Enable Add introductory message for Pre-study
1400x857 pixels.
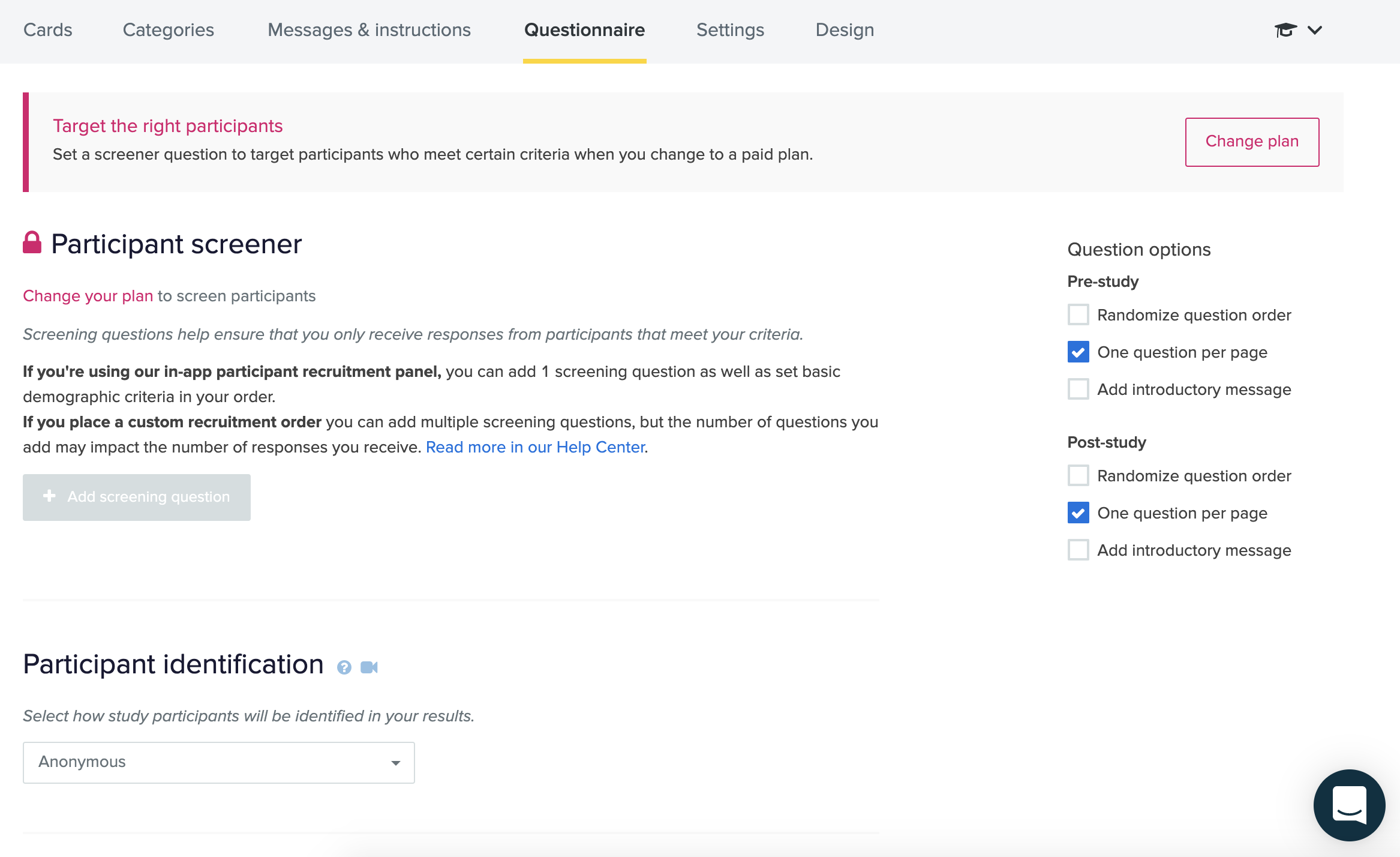click(1078, 389)
